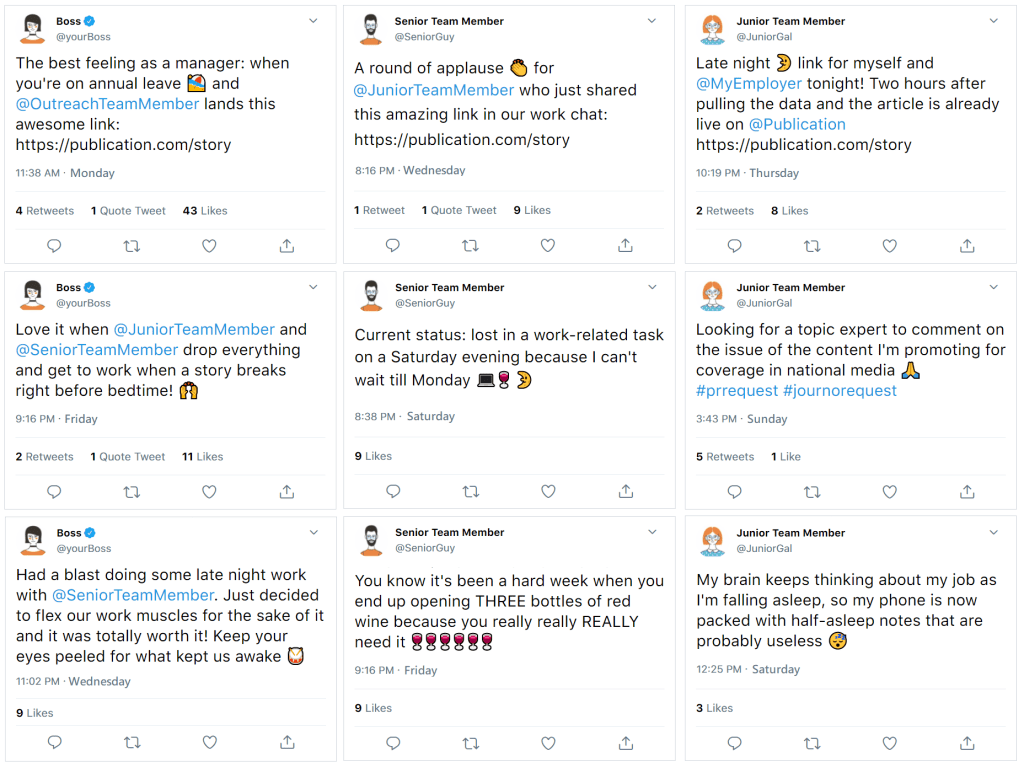
Task: Retweet the topic expert request tweet
Action: [x=812, y=492]
